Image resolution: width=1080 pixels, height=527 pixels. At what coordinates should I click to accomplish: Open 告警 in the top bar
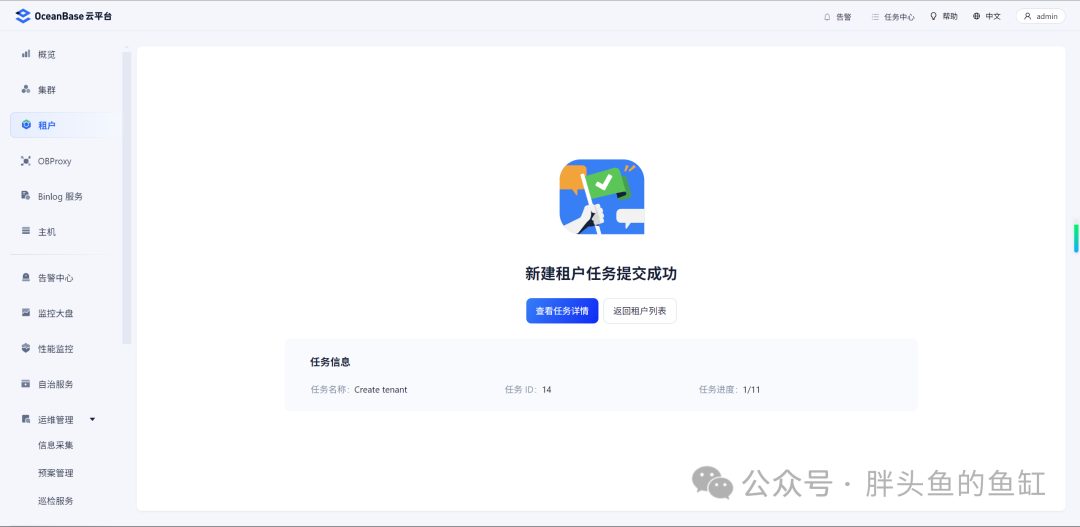pos(838,17)
